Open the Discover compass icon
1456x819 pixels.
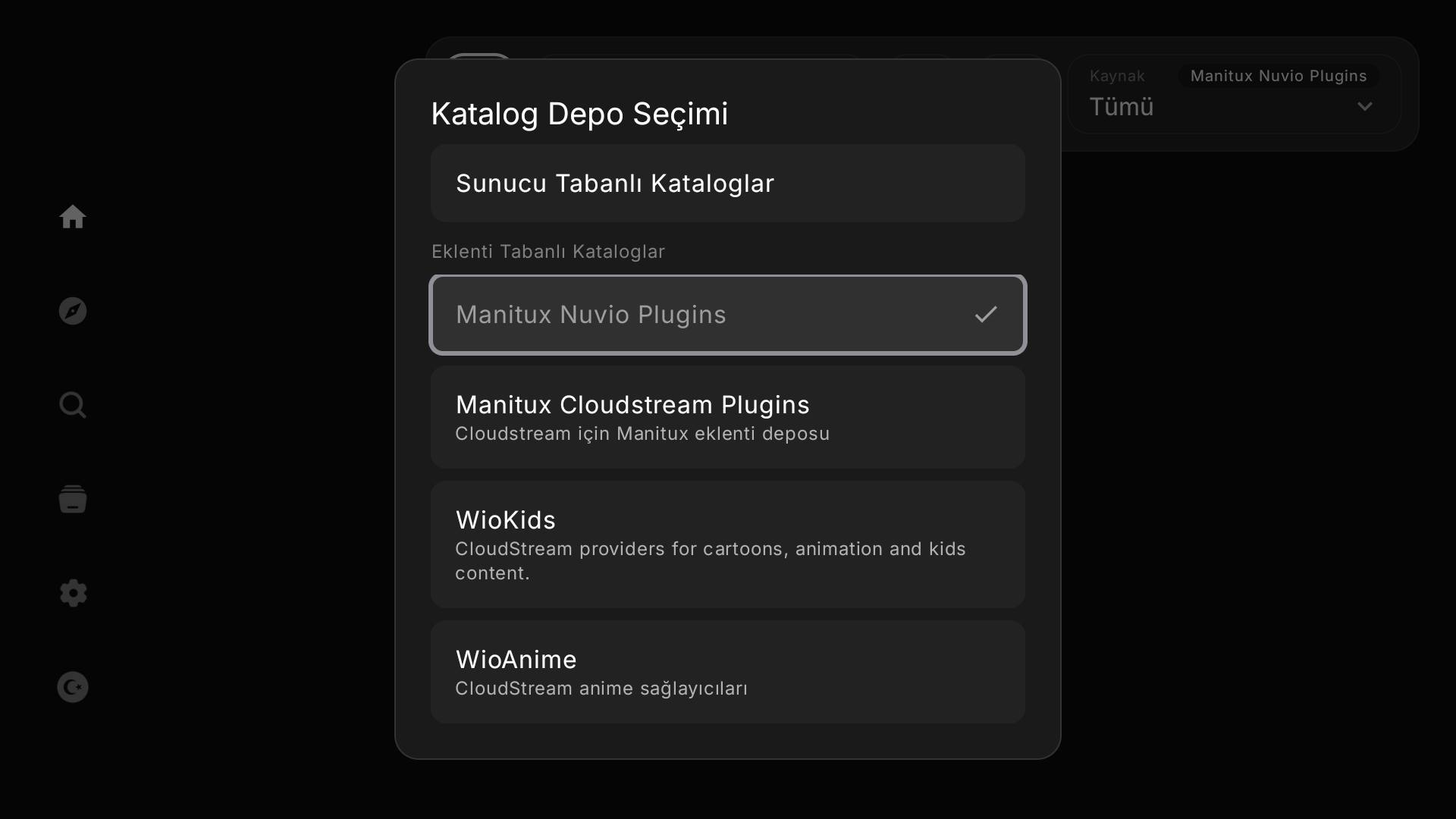click(73, 311)
